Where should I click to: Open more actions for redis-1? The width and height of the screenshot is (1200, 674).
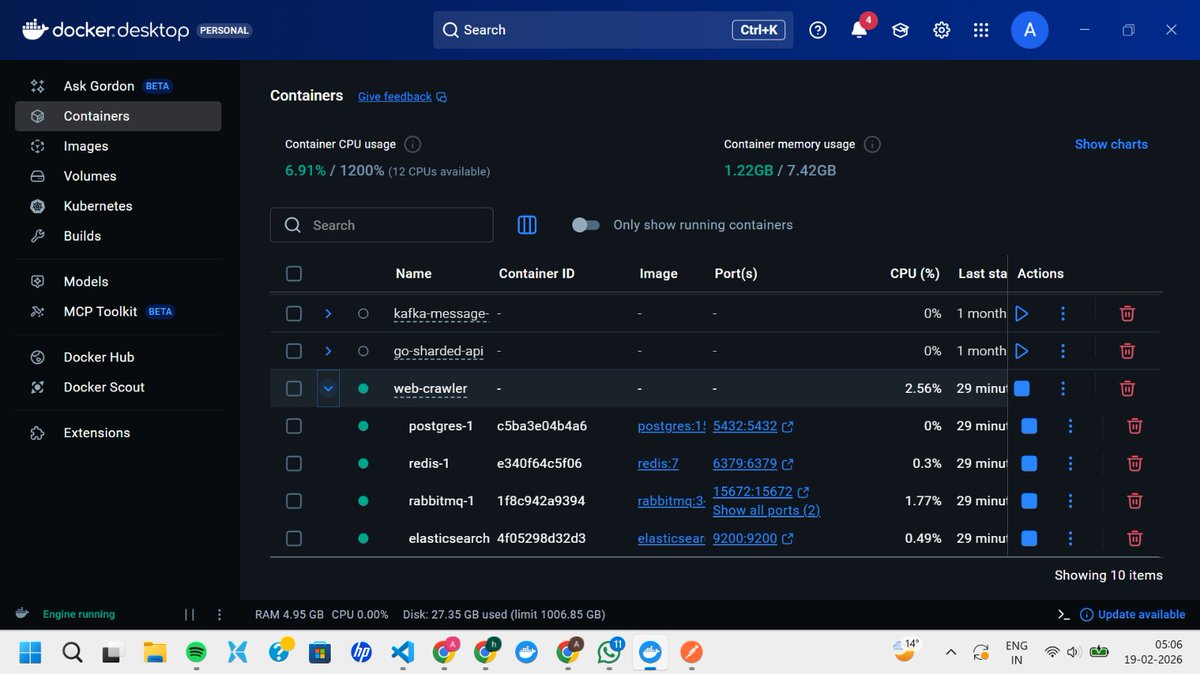pos(1071,463)
